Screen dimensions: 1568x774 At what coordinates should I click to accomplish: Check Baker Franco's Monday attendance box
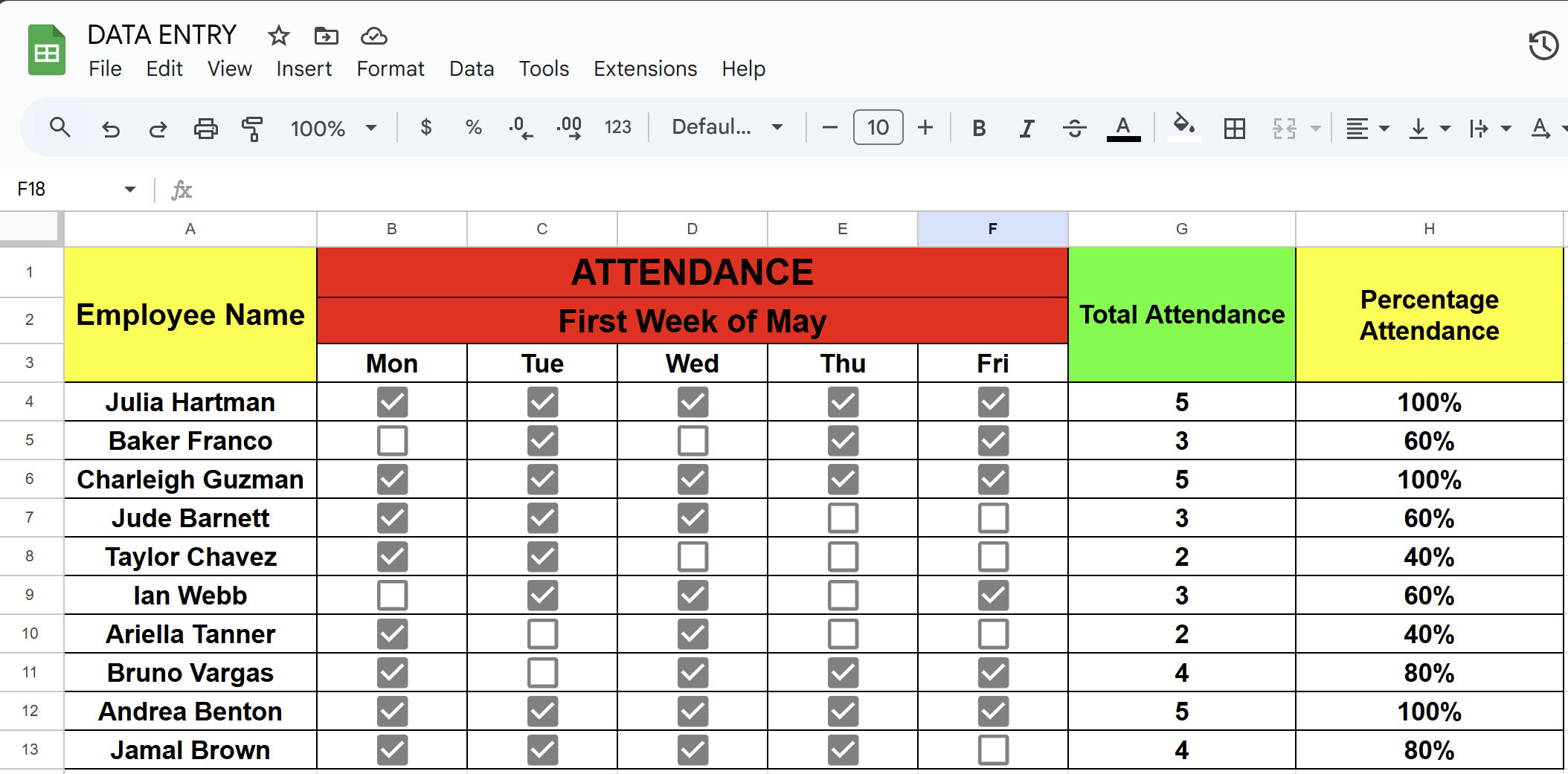coord(392,440)
